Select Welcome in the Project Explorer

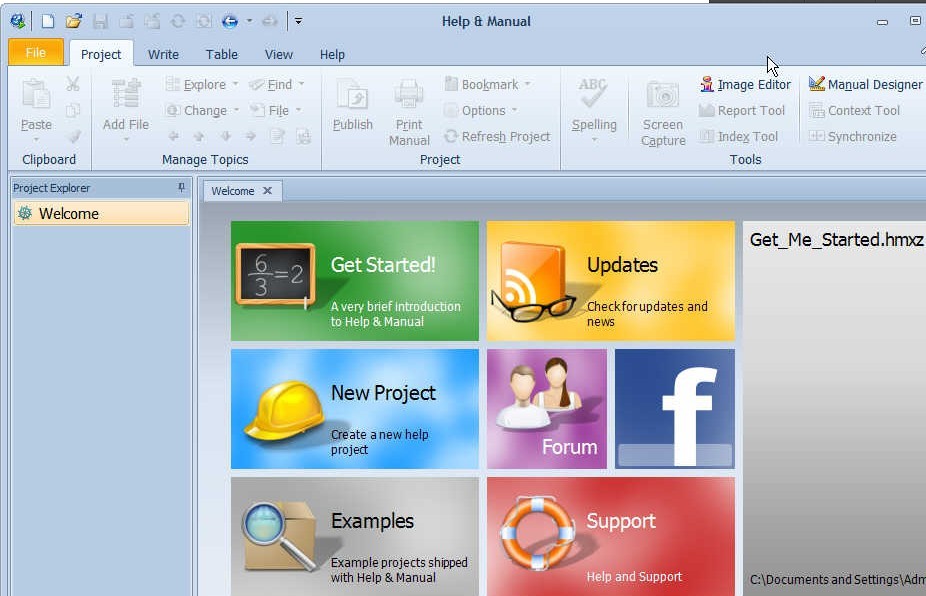[101, 213]
